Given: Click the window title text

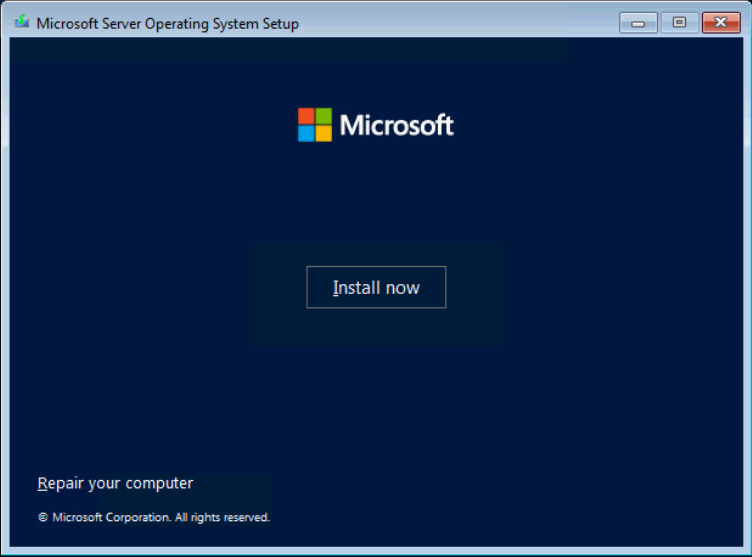Looking at the screenshot, I should tap(167, 23).
